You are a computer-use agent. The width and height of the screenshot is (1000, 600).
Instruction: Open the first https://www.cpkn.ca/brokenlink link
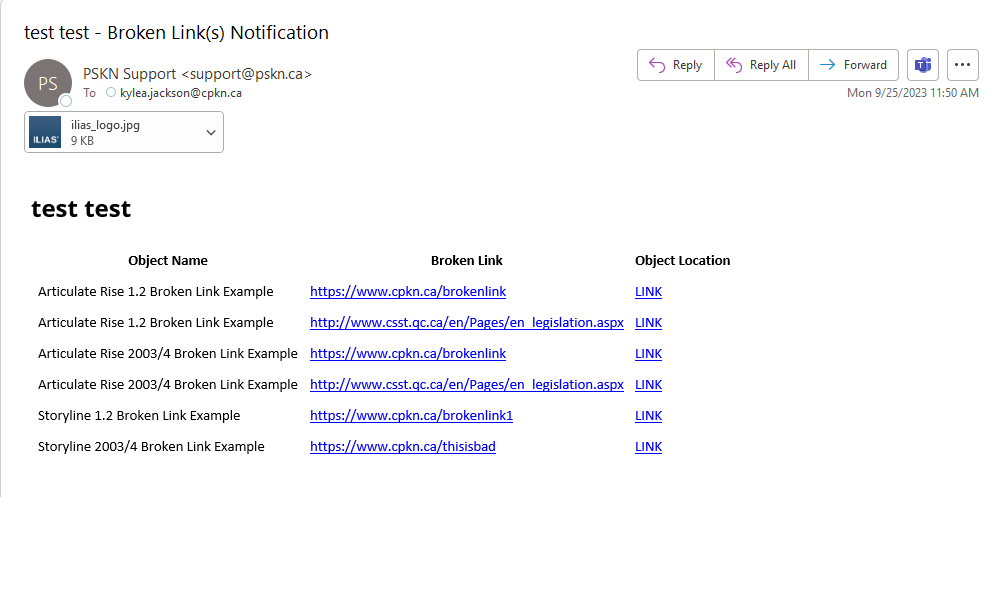click(408, 291)
